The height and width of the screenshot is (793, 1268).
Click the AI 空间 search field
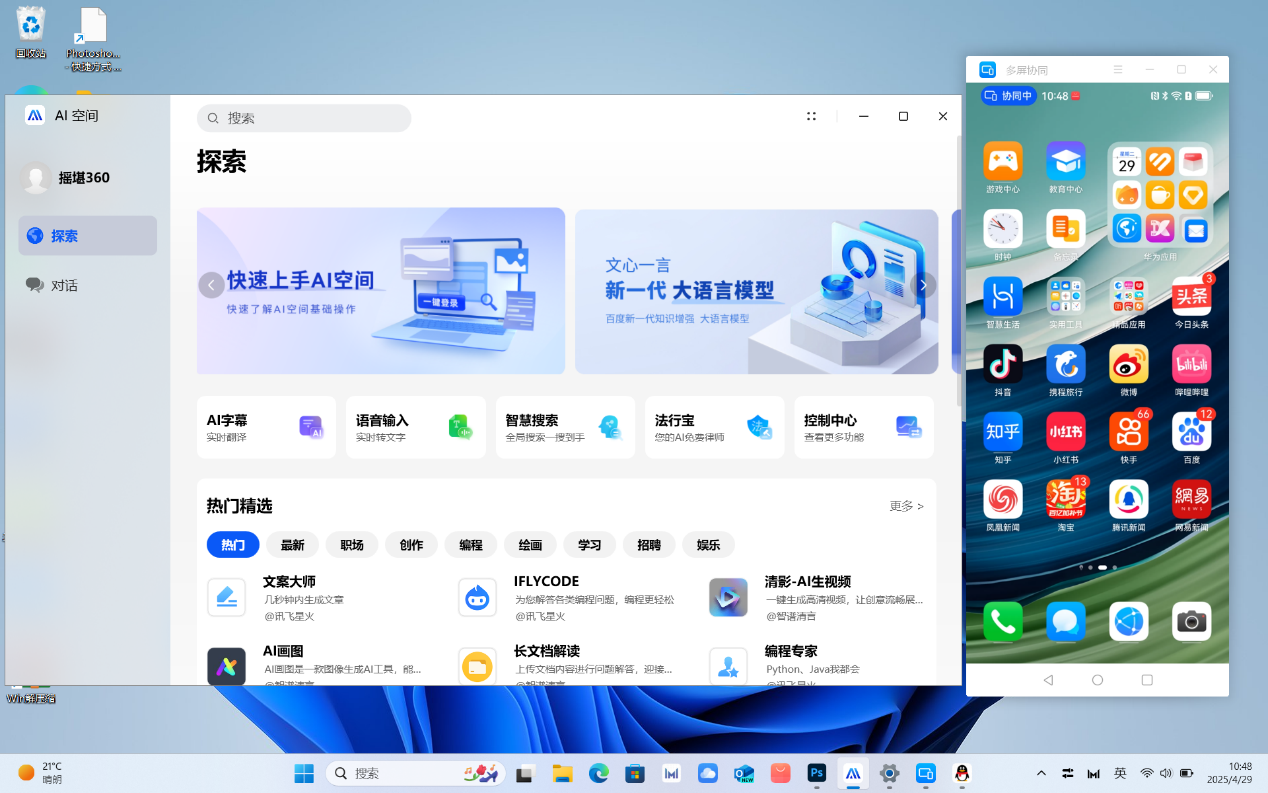[x=304, y=118]
